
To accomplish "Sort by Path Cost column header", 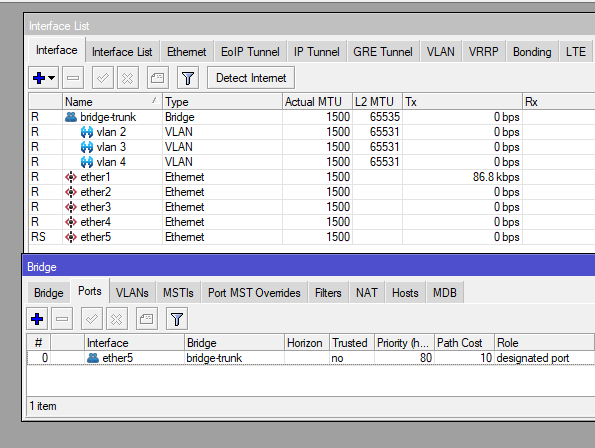I will (464, 343).
